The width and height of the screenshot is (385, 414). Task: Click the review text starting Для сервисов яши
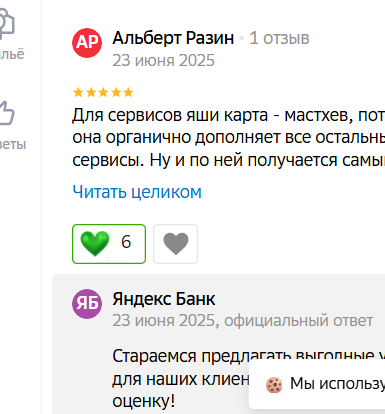click(229, 137)
